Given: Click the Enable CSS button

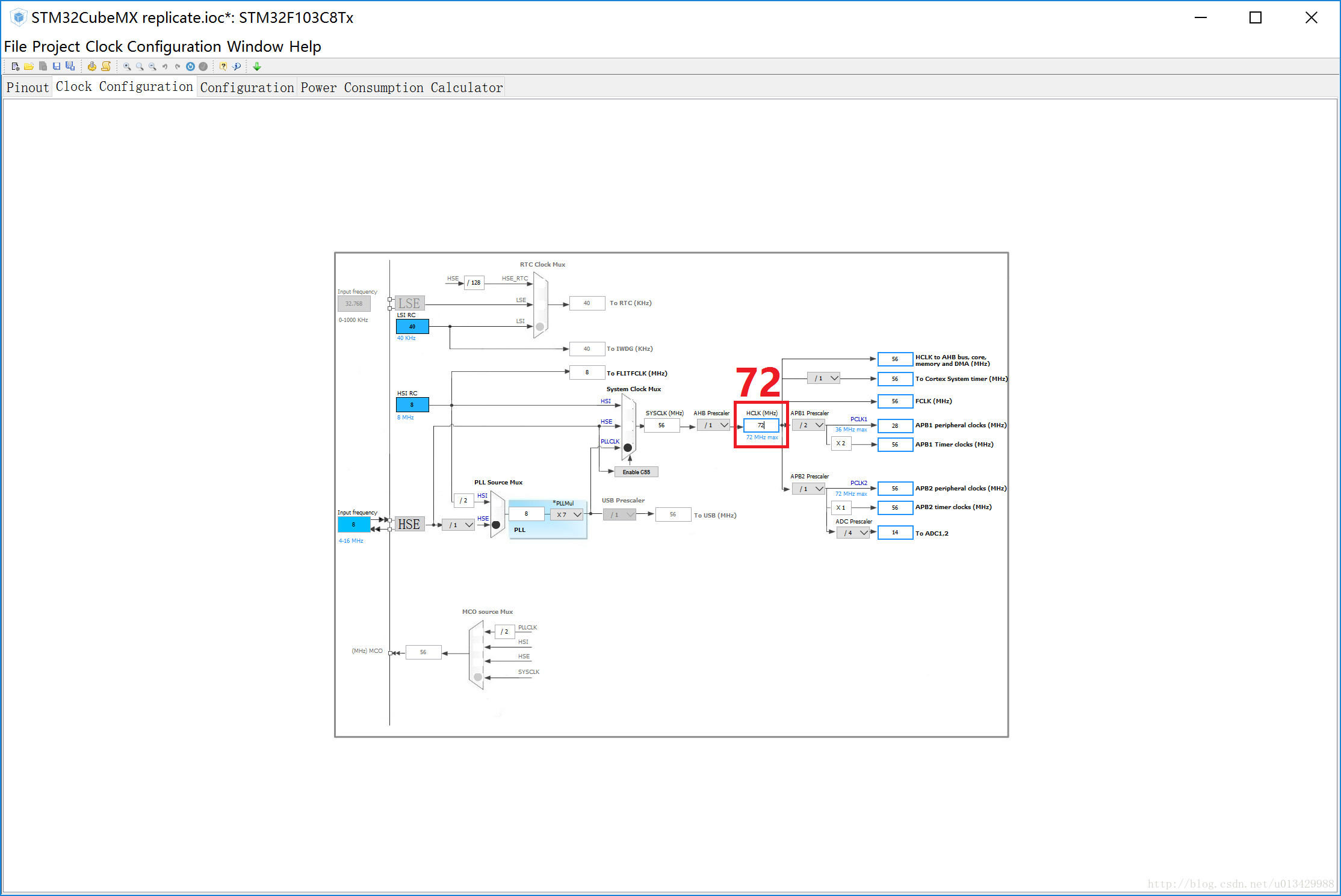Looking at the screenshot, I should [636, 472].
